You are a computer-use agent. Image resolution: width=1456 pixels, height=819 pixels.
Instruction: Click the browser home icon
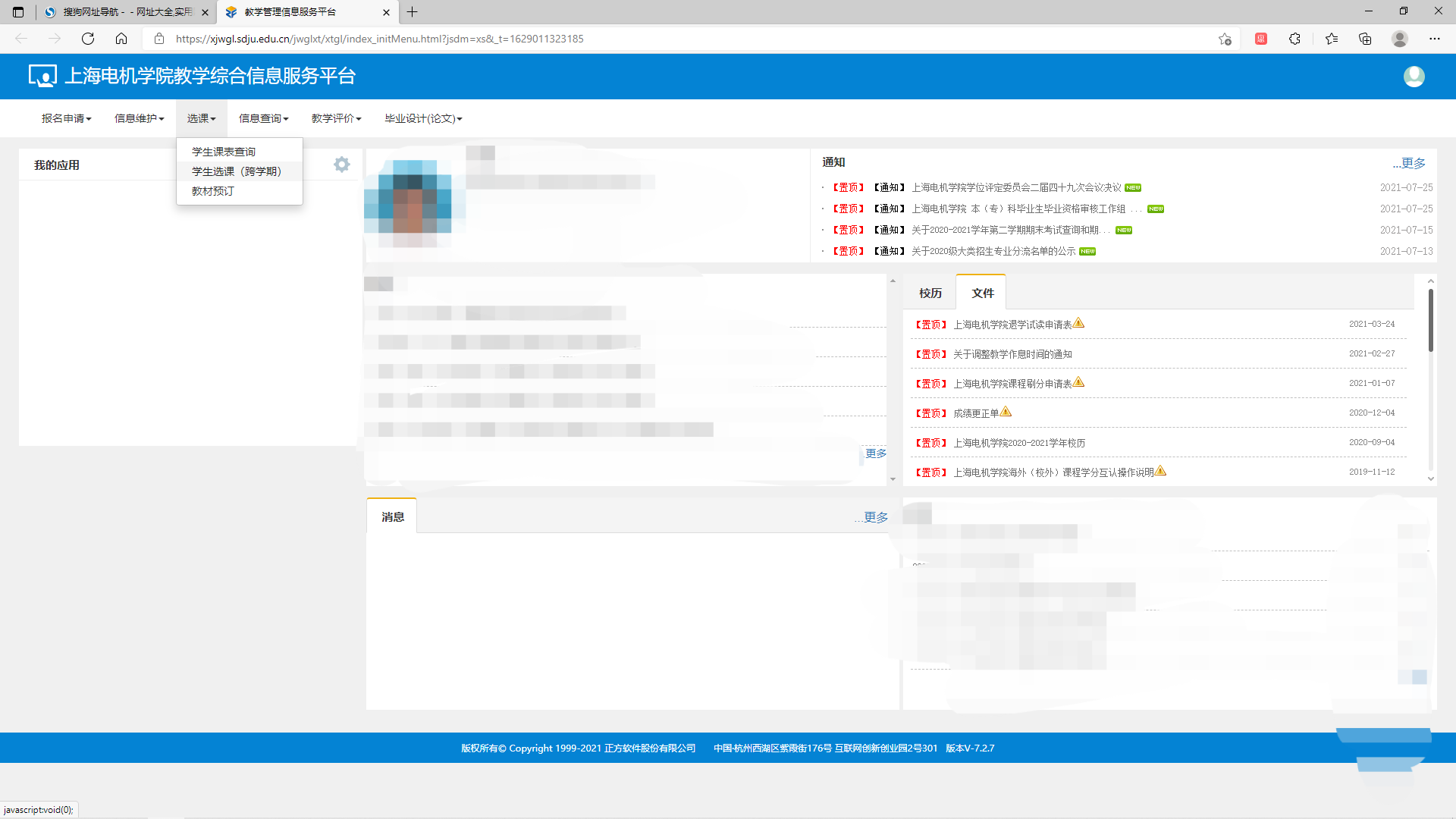[x=121, y=39]
